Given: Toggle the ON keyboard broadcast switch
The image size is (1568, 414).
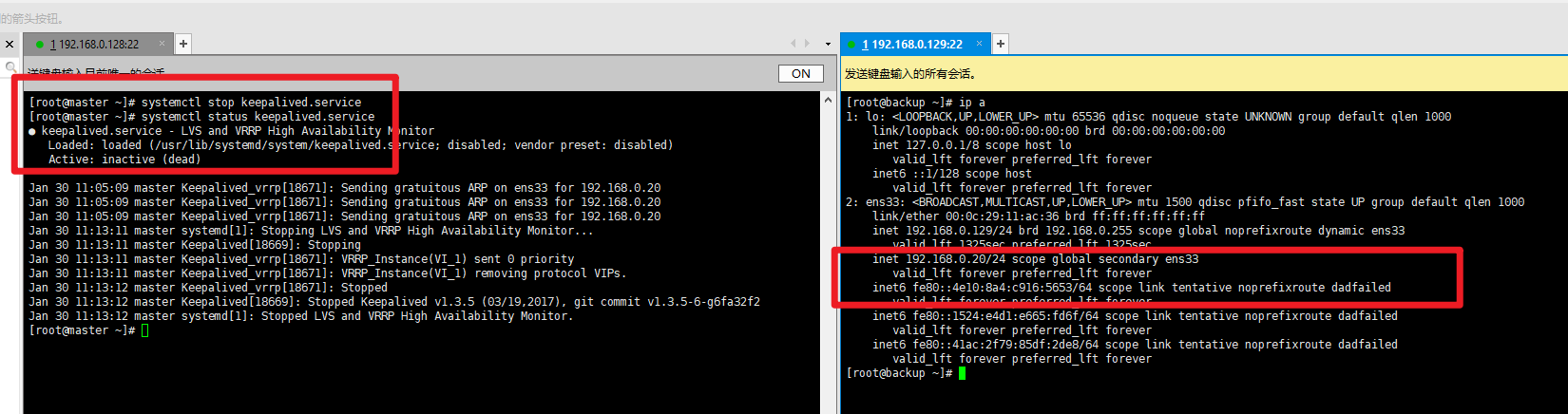Looking at the screenshot, I should point(801,73).
